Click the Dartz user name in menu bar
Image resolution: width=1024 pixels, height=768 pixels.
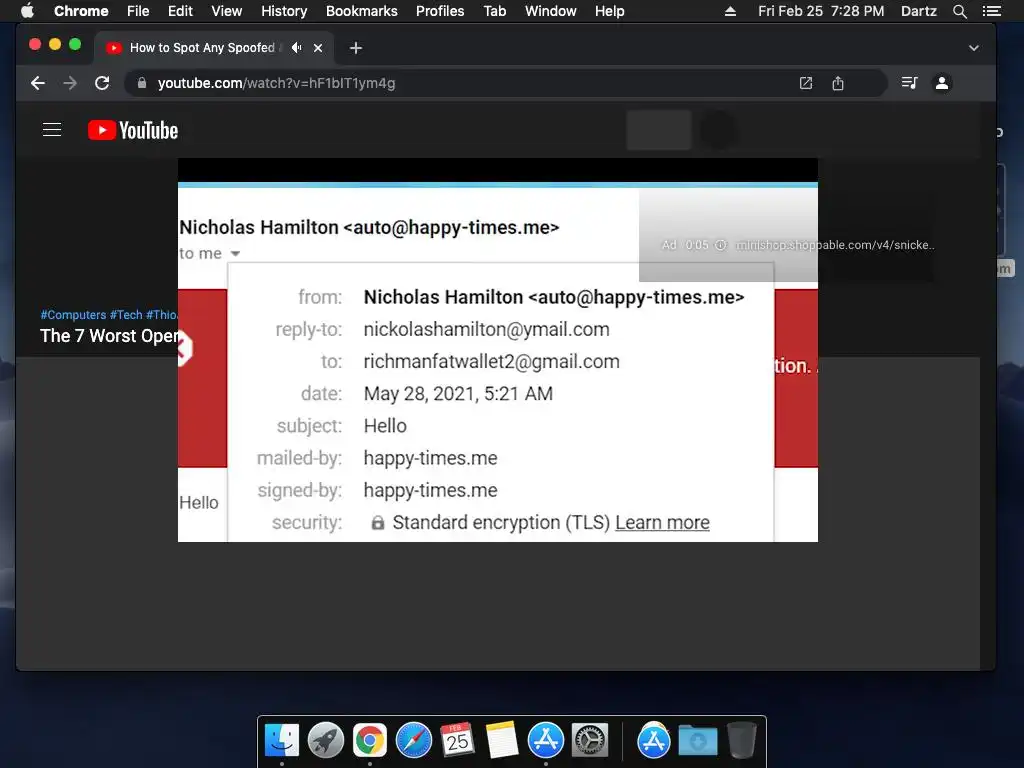click(918, 11)
